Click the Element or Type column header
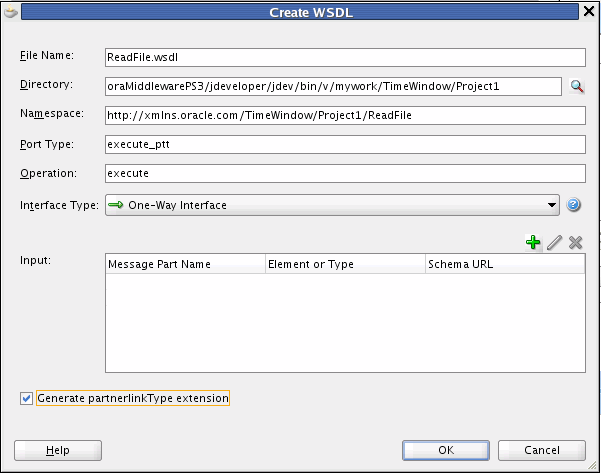This screenshot has width=601, height=473. pos(344,265)
